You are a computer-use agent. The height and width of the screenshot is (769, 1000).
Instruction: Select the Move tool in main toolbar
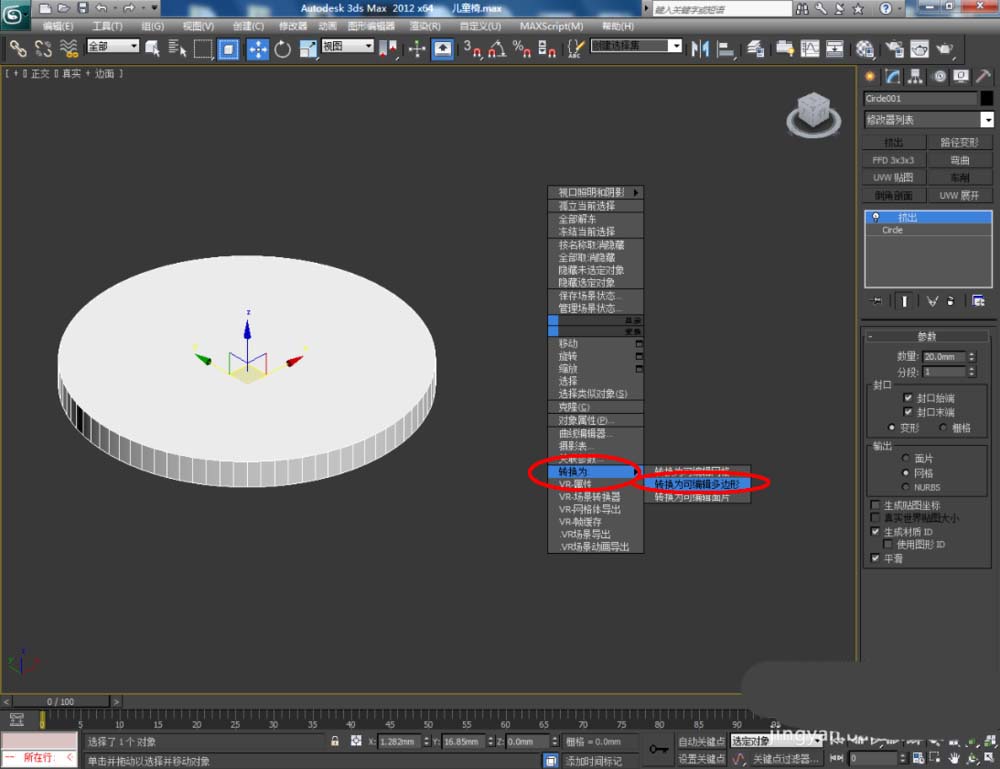coord(257,48)
